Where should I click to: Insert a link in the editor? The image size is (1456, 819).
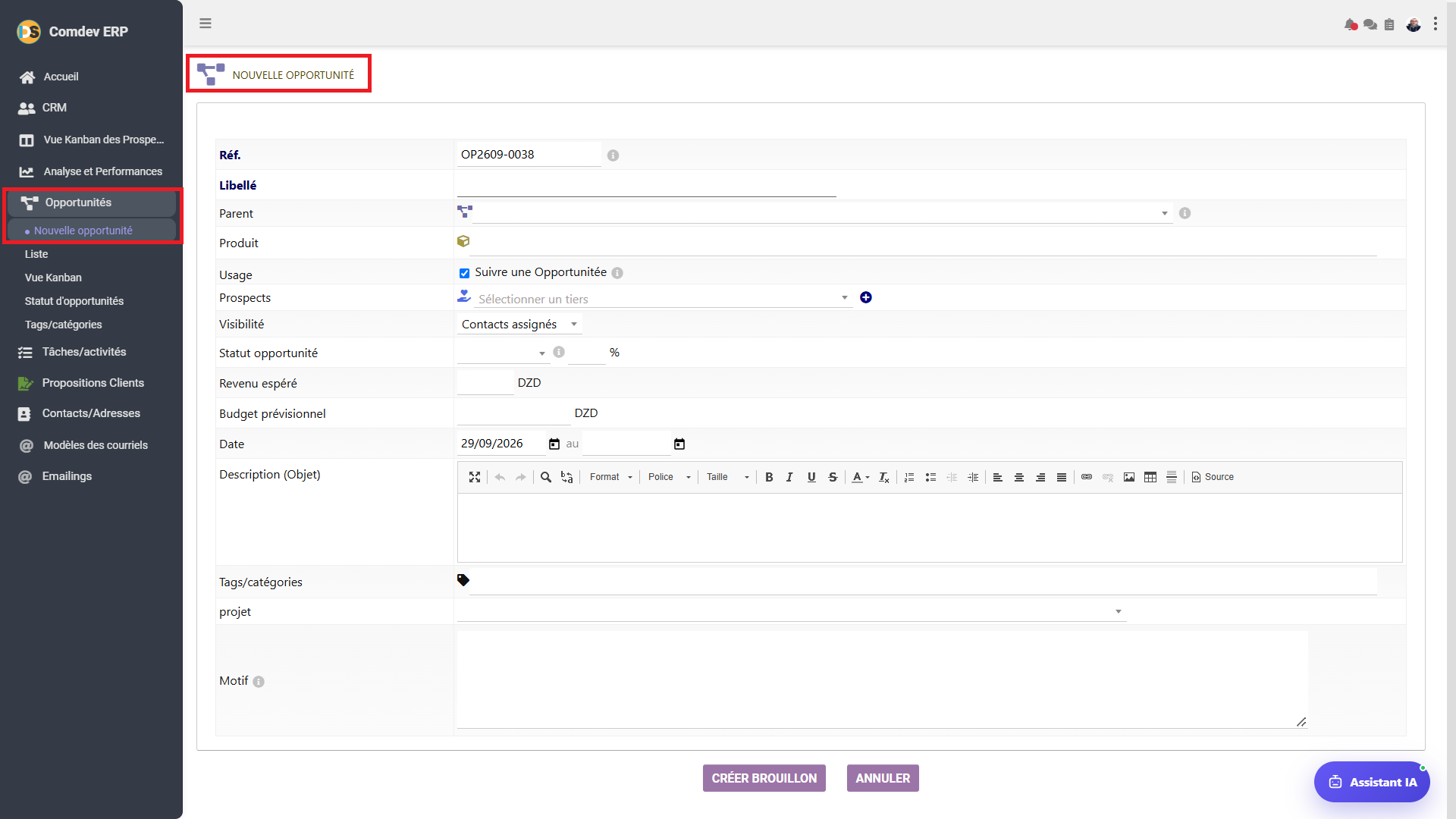1087,477
